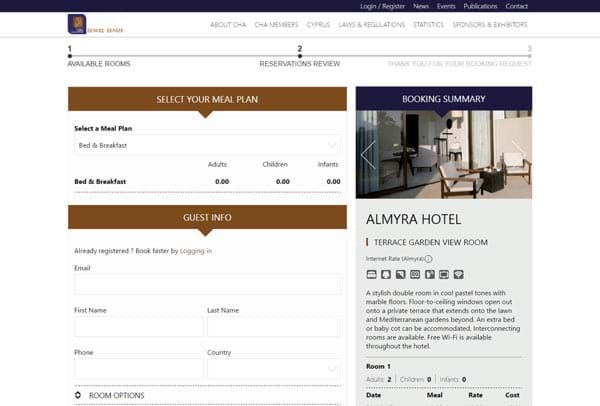Image resolution: width=600 pixels, height=406 pixels.
Task: Open the Laws & Regulations menu
Action: coord(372,25)
